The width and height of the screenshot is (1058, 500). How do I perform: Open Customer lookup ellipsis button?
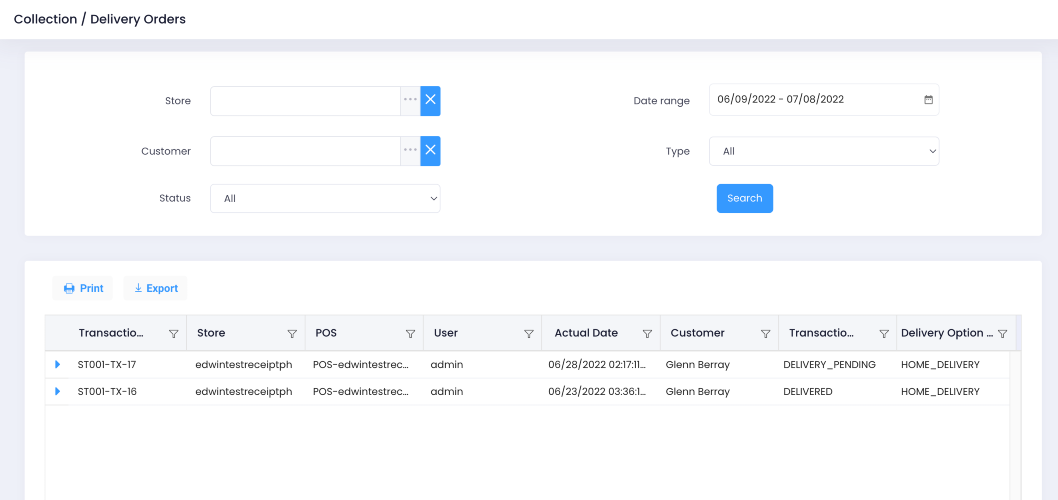click(410, 151)
